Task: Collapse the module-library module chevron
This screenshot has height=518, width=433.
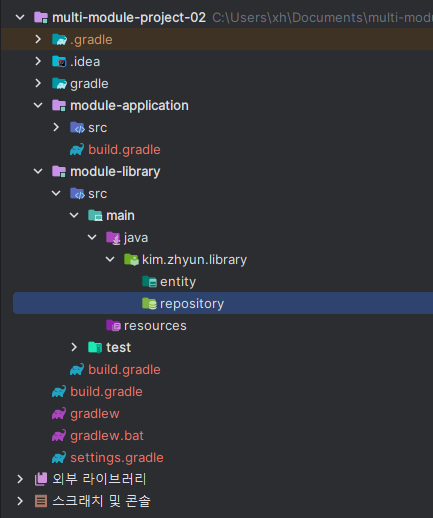Action: click(38, 171)
